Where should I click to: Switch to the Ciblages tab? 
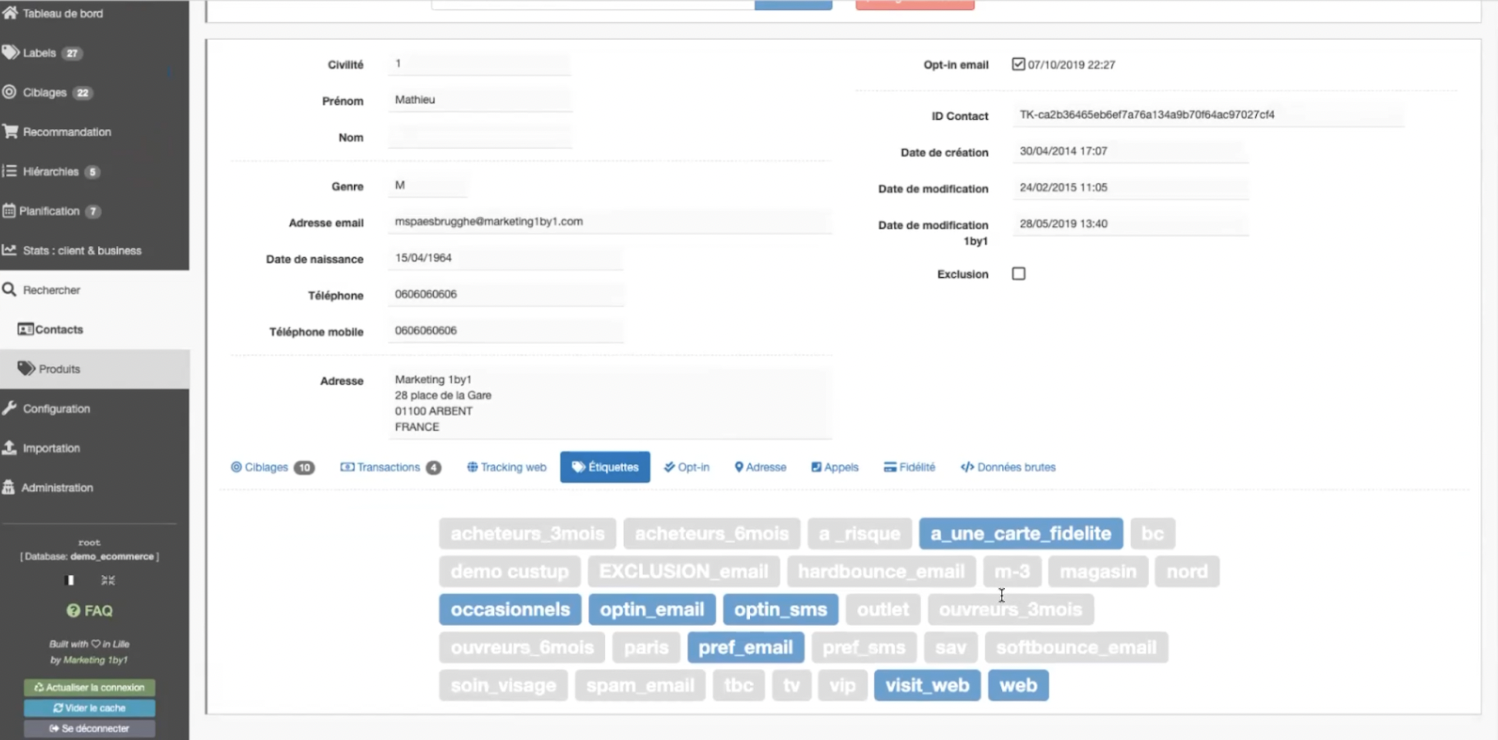coord(272,467)
